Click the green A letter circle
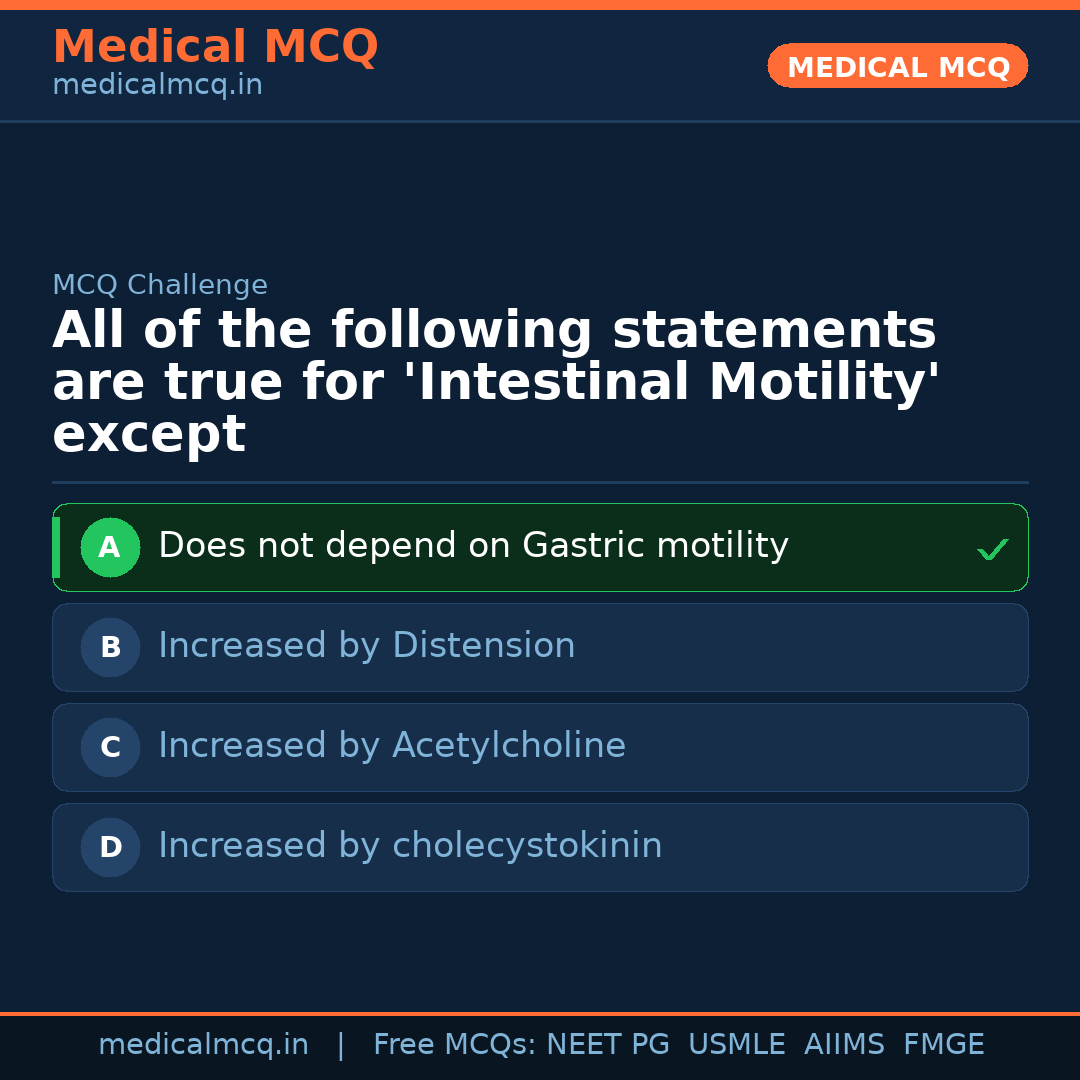This screenshot has height=1080, width=1080. point(110,547)
